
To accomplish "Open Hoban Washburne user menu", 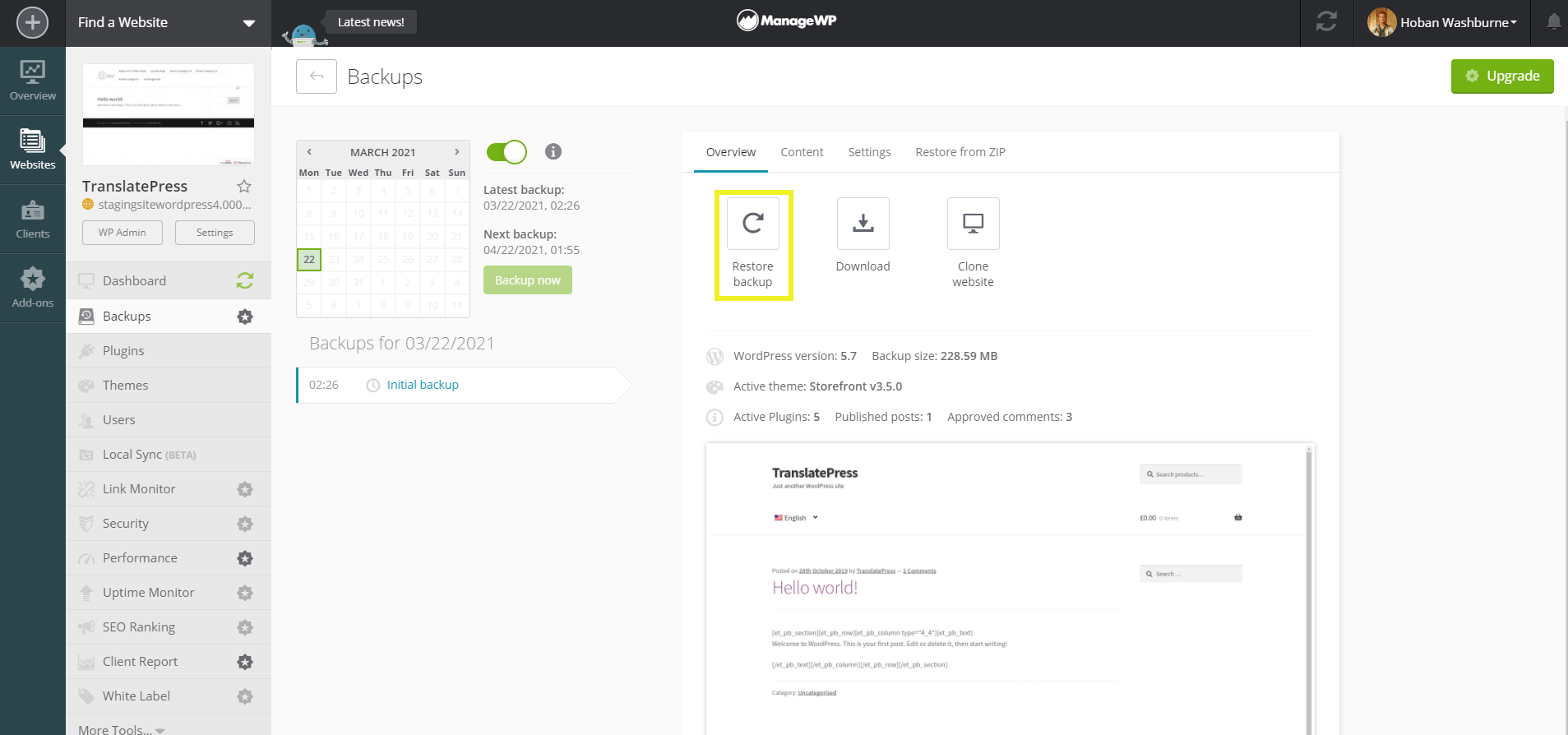I will 1442,23.
